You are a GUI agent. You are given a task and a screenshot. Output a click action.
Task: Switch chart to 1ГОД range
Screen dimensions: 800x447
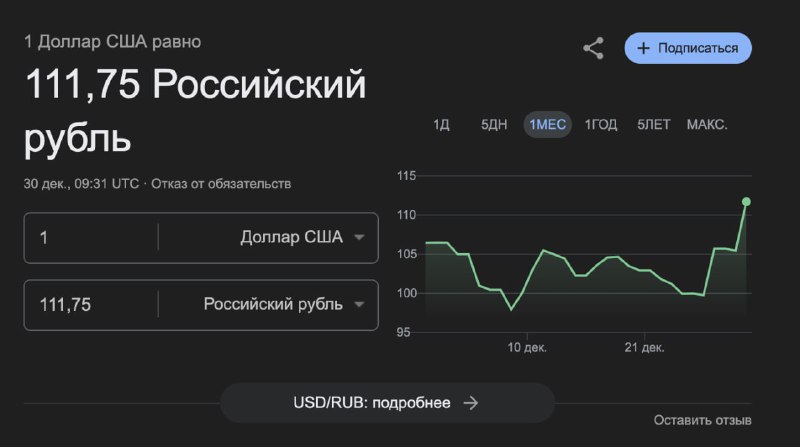601,125
